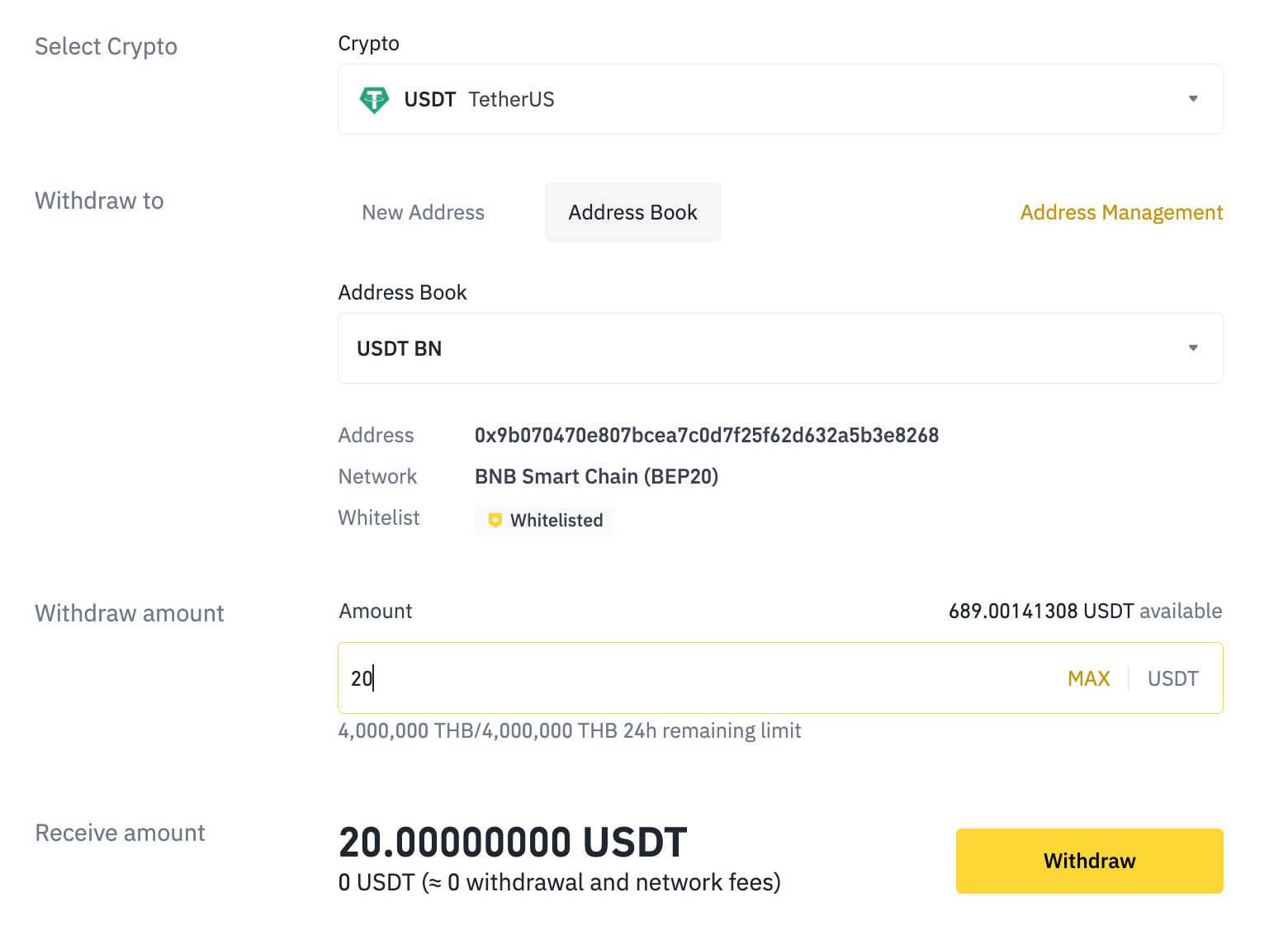Click the Whitelisted badge
Image resolution: width=1288 pixels, height=949 pixels.
pos(545,520)
